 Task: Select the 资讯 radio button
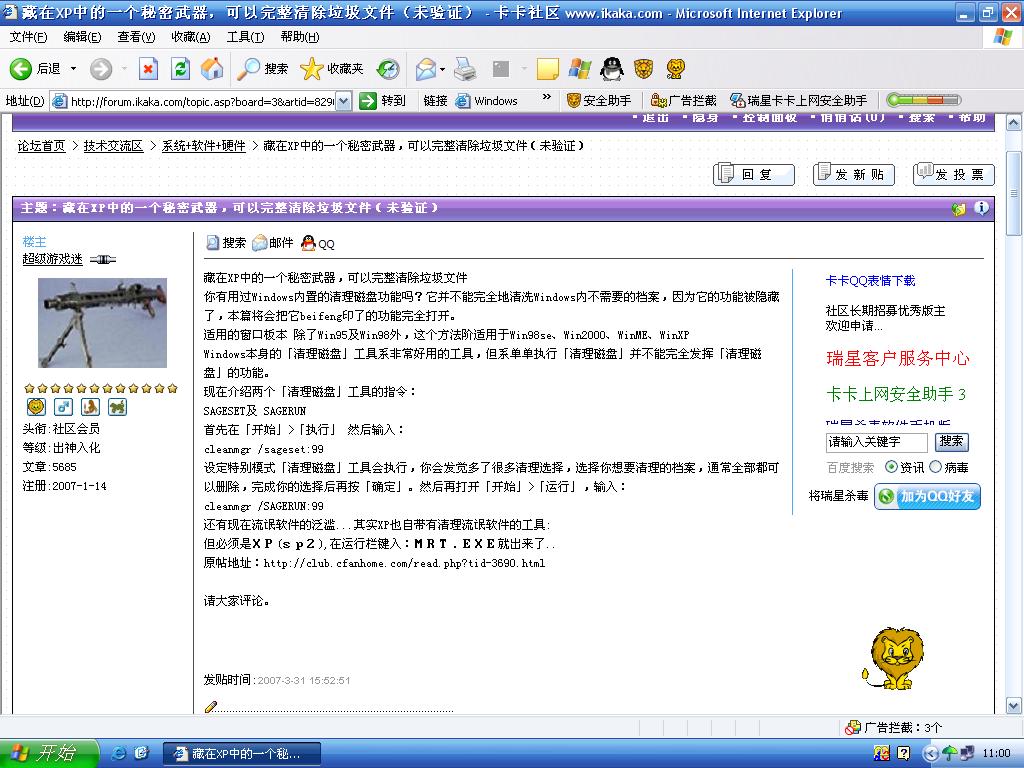(891, 467)
